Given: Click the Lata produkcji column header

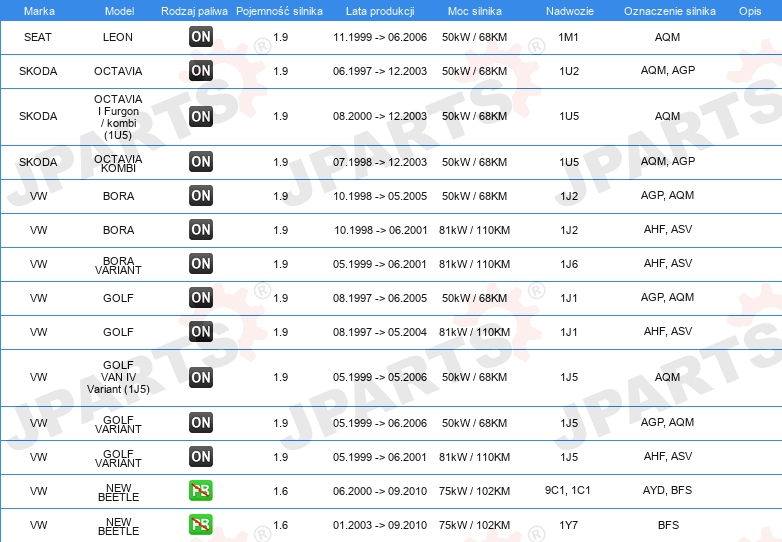Looking at the screenshot, I should pyautogui.click(x=380, y=11).
